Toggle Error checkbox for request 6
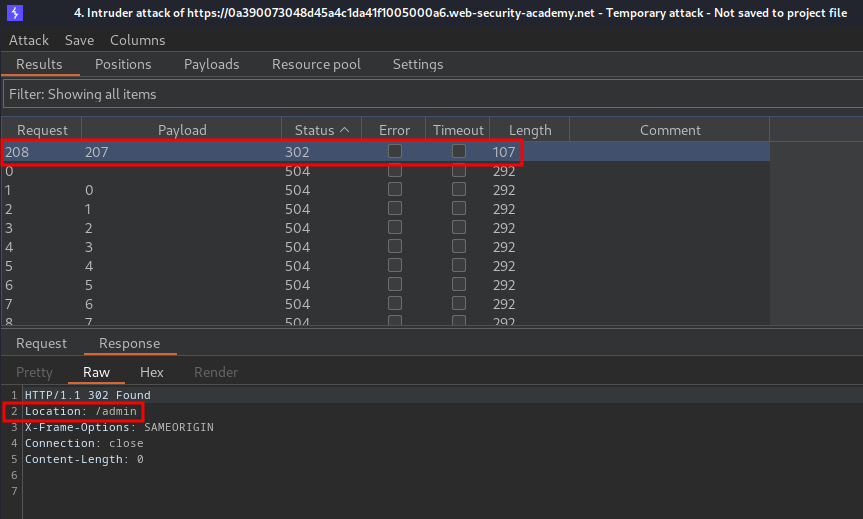The image size is (863, 519). click(395, 285)
